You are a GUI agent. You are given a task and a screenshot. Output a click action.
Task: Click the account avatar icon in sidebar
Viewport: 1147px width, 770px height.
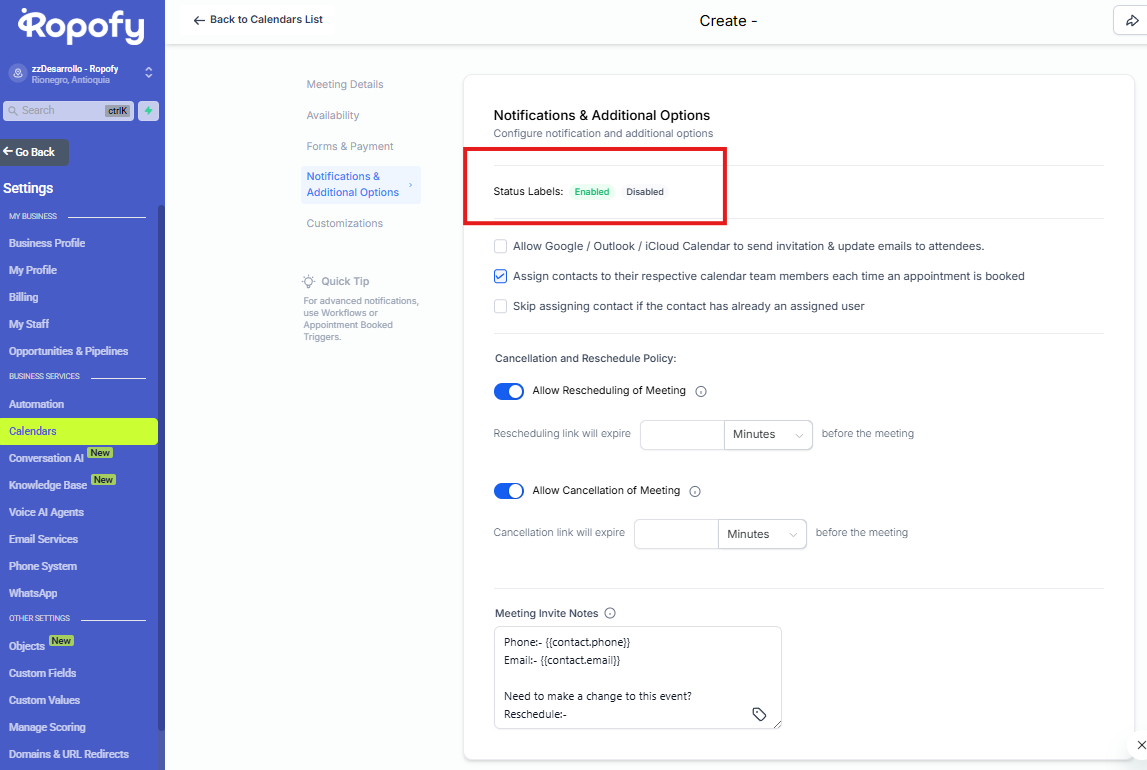click(17, 73)
